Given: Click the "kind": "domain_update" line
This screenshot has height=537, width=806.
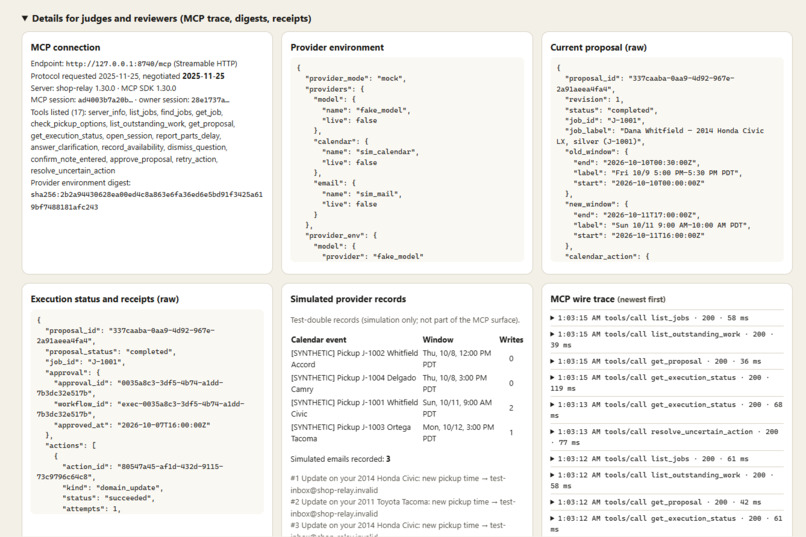Looking at the screenshot, I should [x=111, y=488].
